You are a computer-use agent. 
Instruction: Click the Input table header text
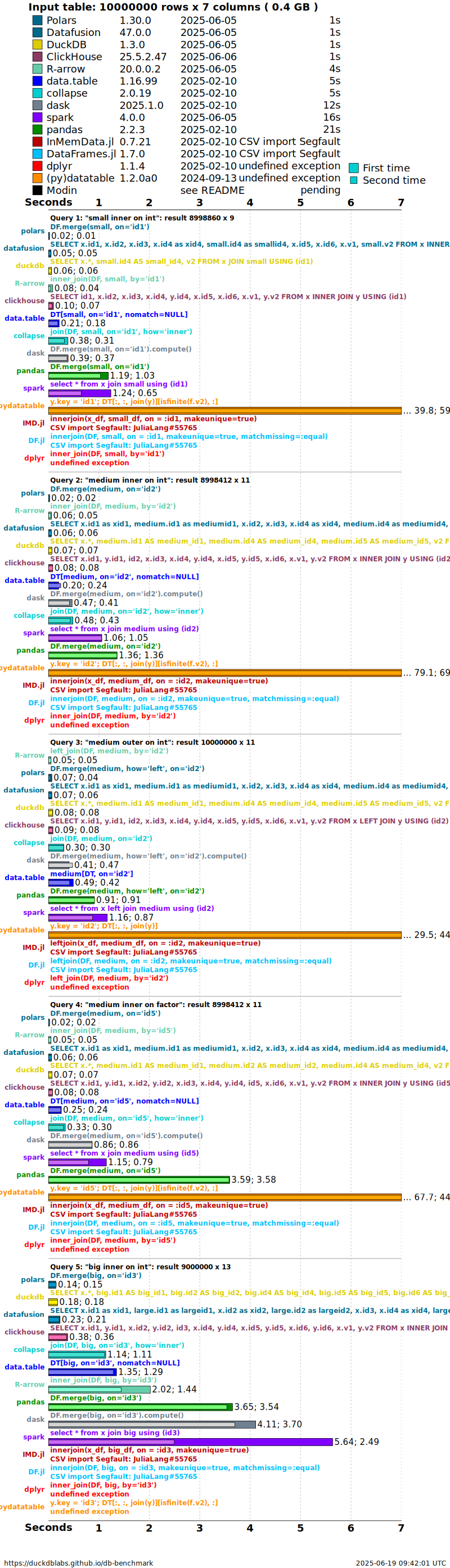173,7
